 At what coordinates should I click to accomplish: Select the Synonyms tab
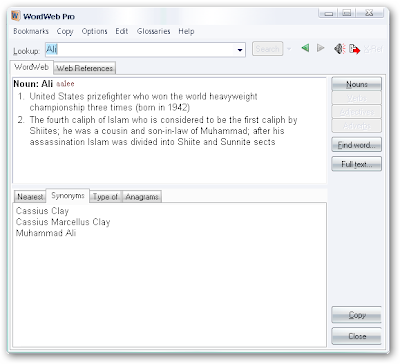click(68, 196)
